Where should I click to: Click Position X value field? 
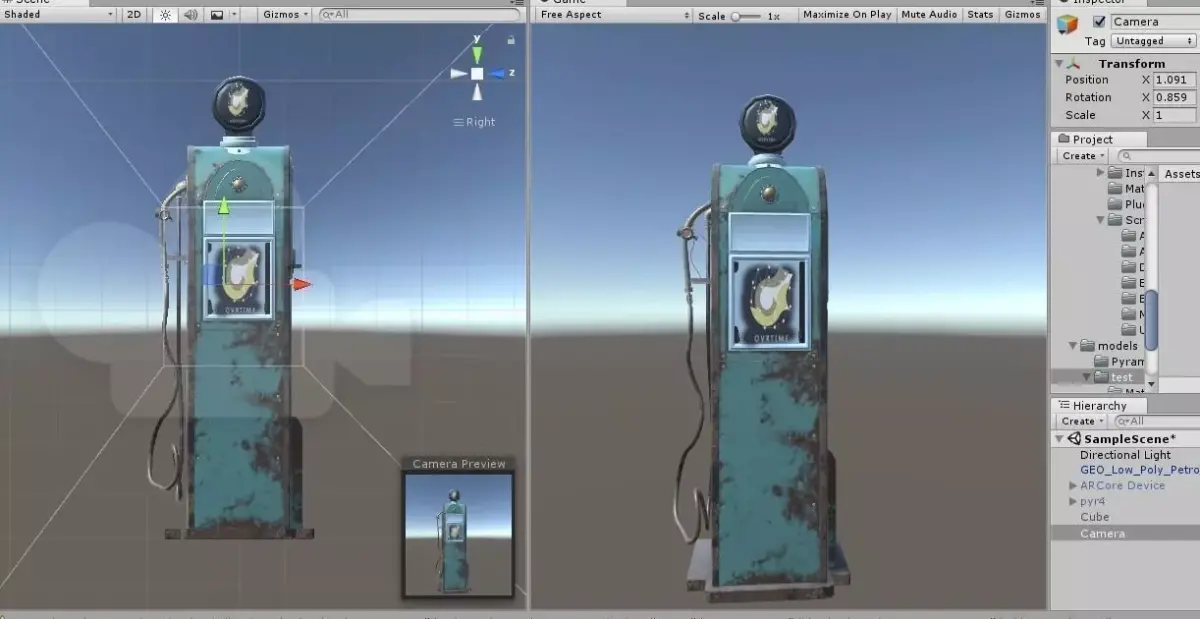pyautogui.click(x=1175, y=80)
